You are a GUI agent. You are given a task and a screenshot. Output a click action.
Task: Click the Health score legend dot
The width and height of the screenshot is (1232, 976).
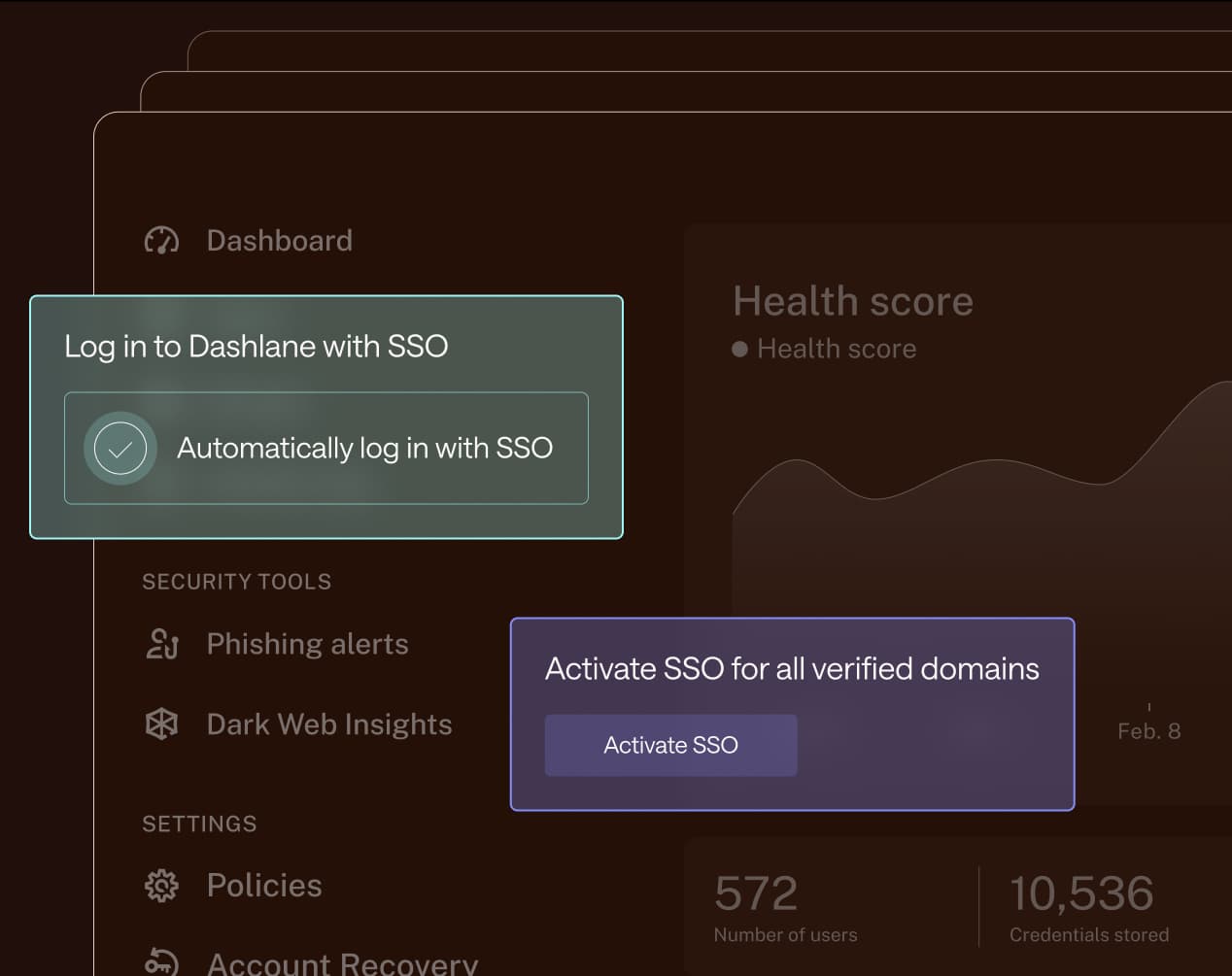[739, 349]
